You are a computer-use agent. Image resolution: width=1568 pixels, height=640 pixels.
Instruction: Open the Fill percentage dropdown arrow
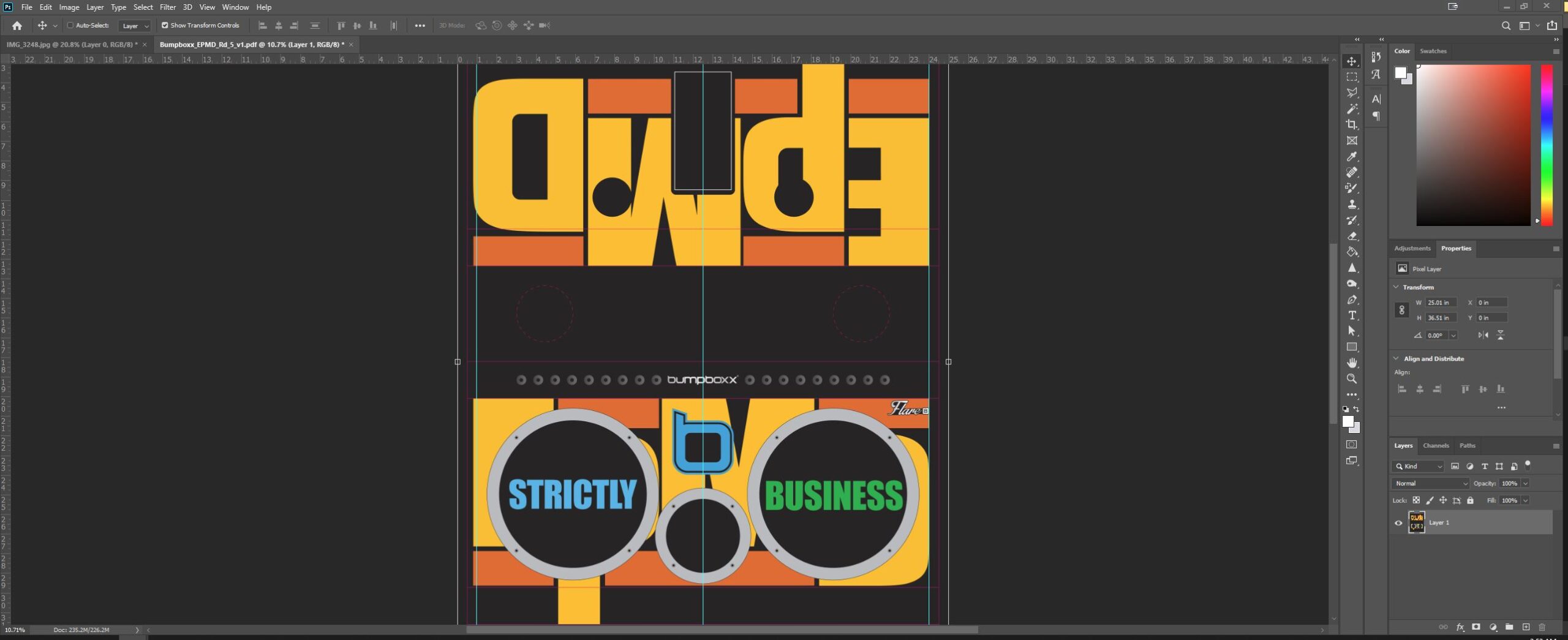pyautogui.click(x=1526, y=500)
